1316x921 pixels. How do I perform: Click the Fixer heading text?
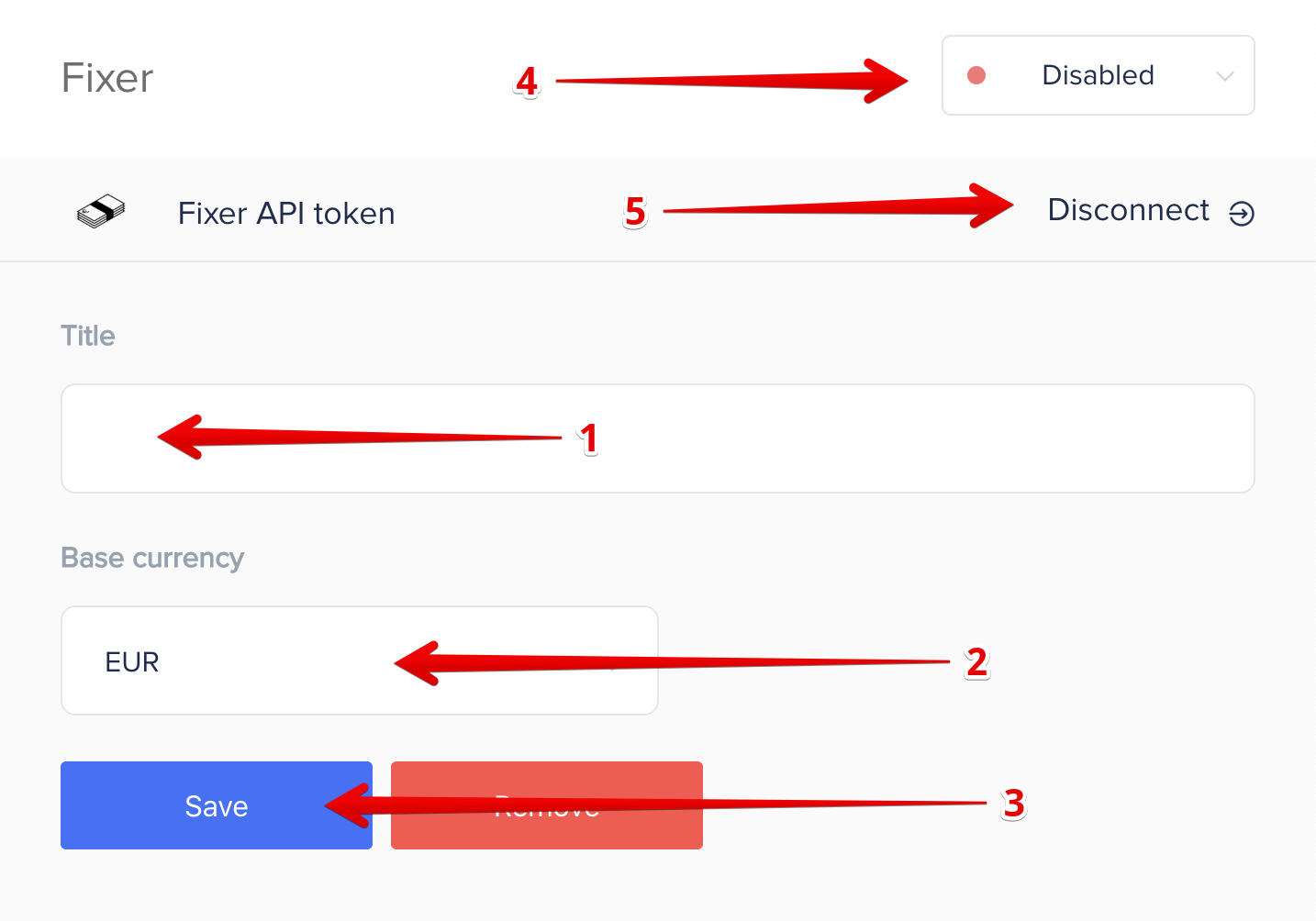tap(107, 78)
